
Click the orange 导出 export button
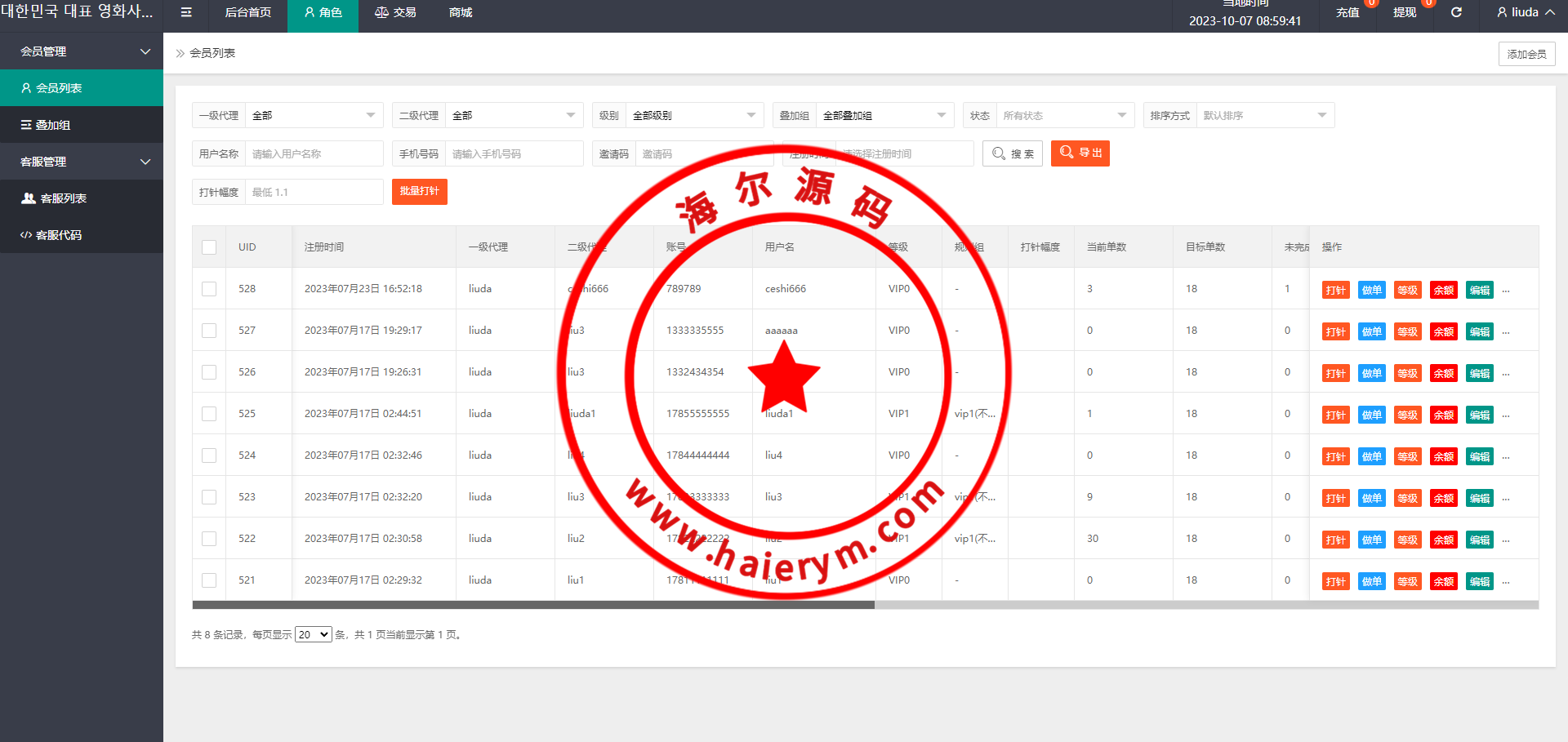click(1080, 153)
